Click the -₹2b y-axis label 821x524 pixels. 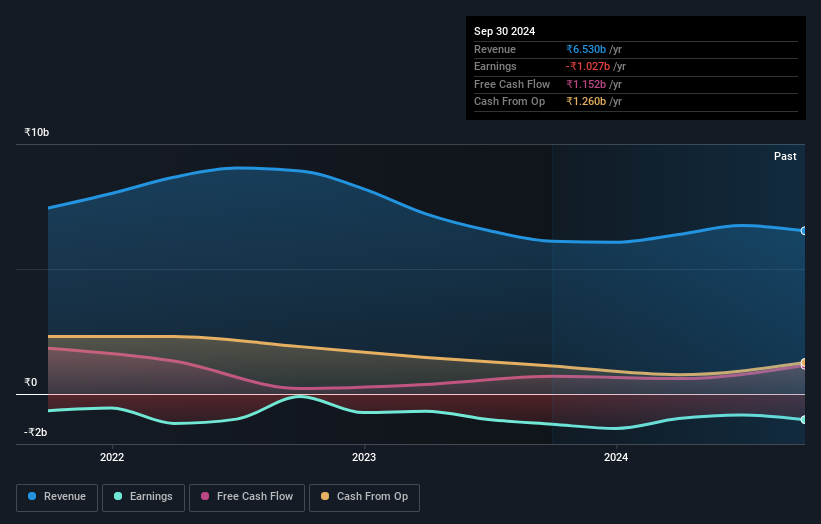36,432
